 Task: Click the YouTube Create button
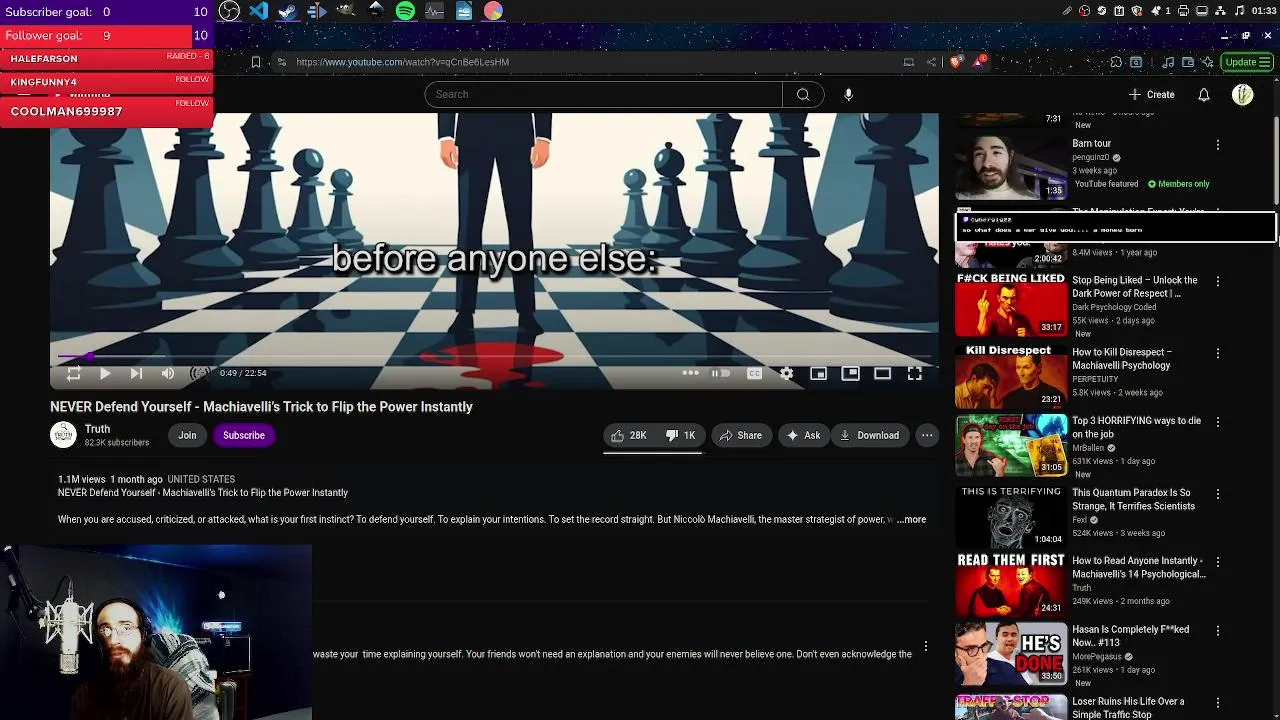tap(1151, 94)
